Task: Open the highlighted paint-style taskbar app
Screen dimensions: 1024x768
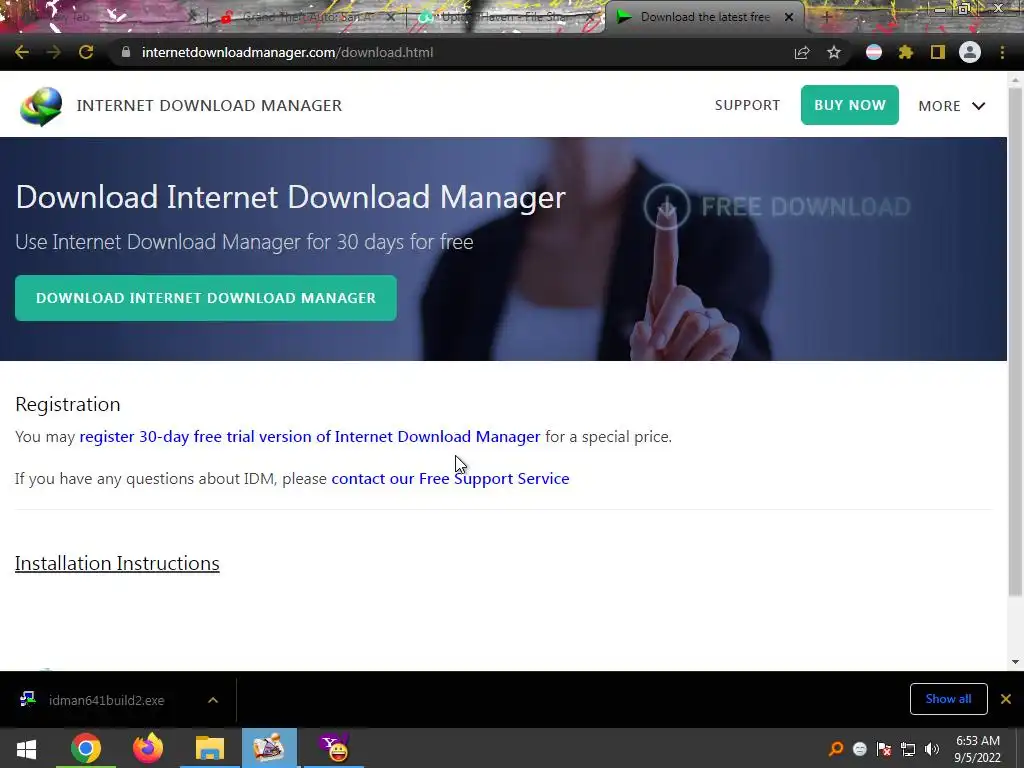Action: click(269, 748)
